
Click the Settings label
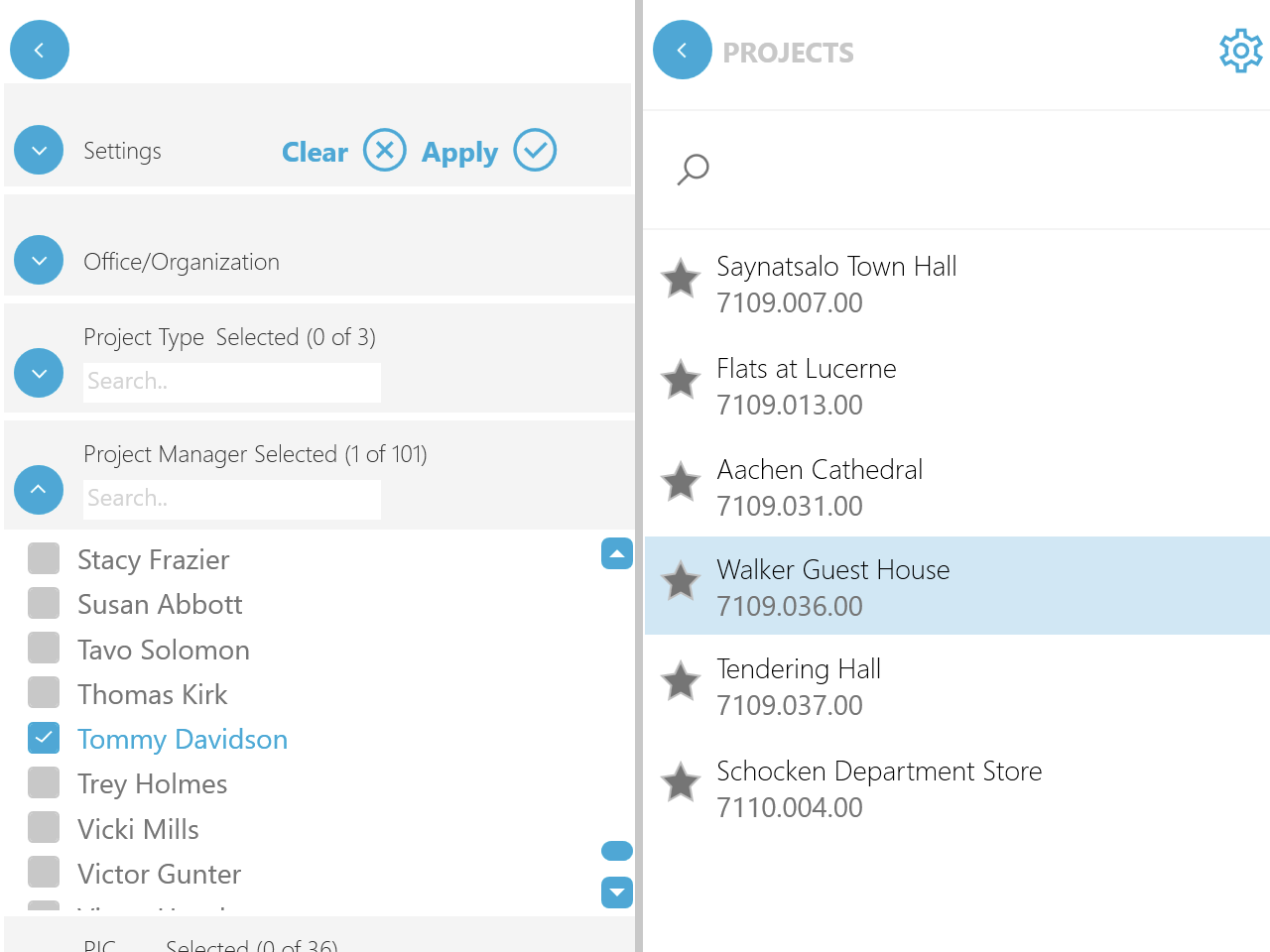click(x=122, y=151)
